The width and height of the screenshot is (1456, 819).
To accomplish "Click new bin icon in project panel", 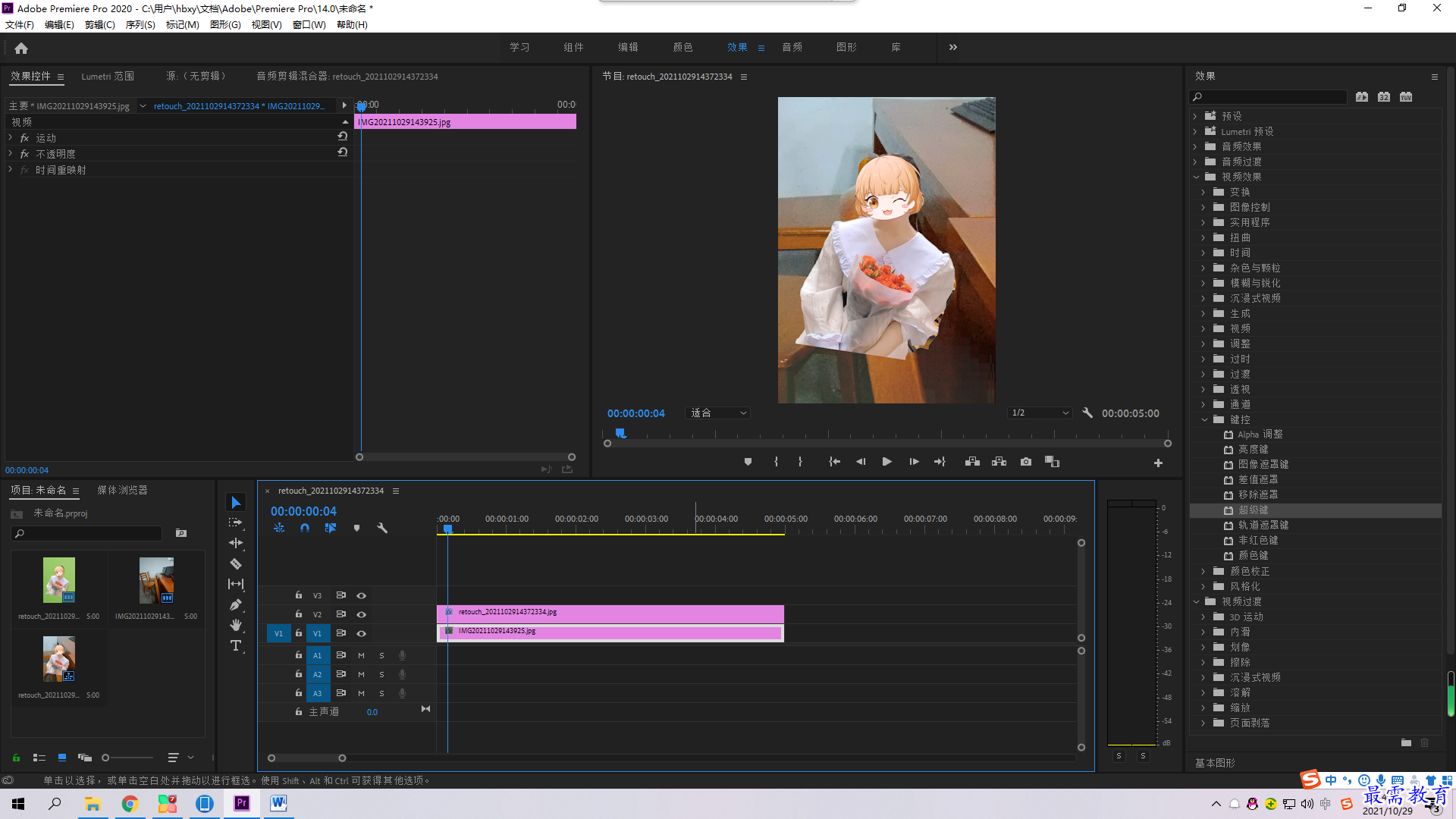I will pos(181,533).
